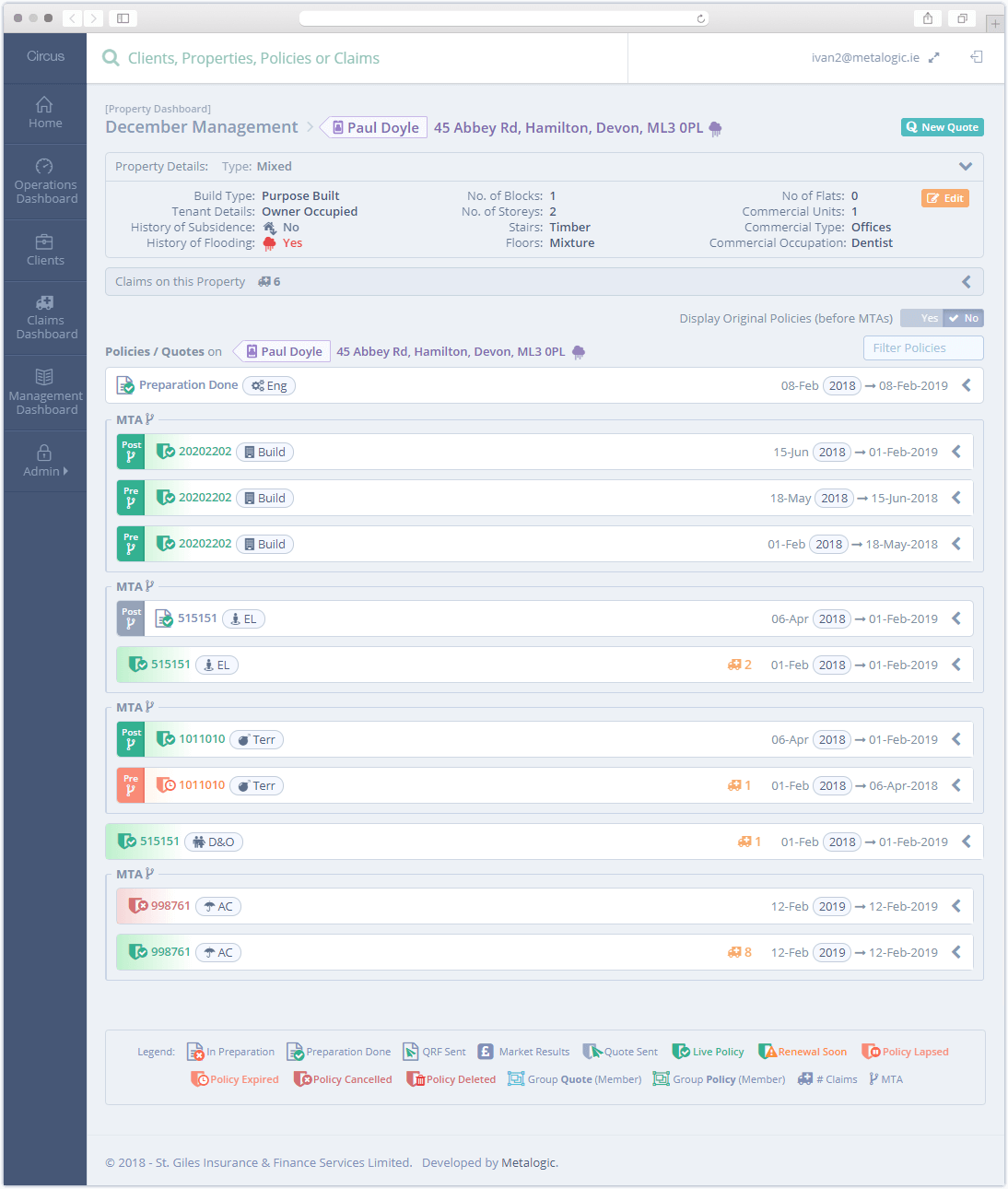Select No for Display Original Policies
Image resolution: width=1008 pixels, height=1189 pixels.
(964, 318)
